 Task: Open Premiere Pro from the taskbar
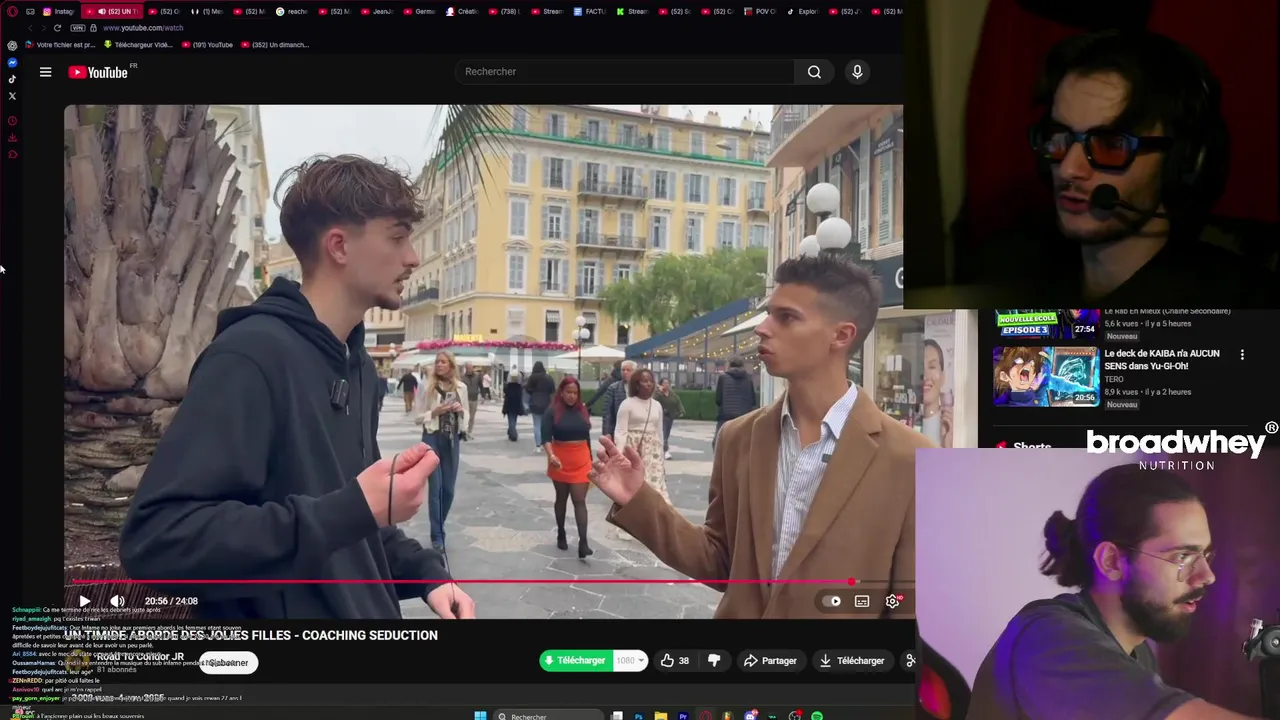point(683,716)
